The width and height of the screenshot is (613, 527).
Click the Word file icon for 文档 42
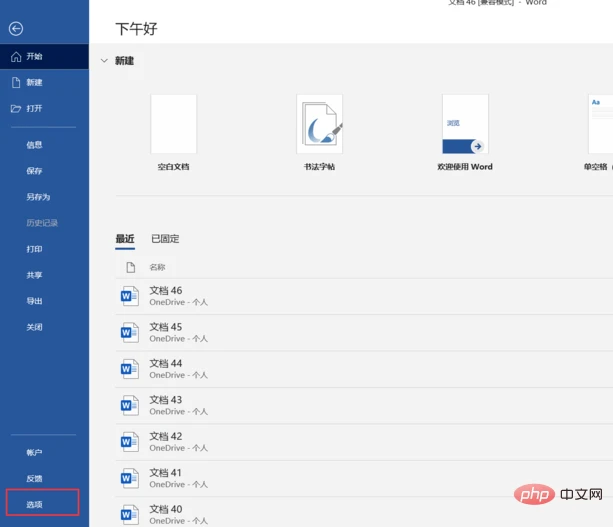(x=129, y=441)
